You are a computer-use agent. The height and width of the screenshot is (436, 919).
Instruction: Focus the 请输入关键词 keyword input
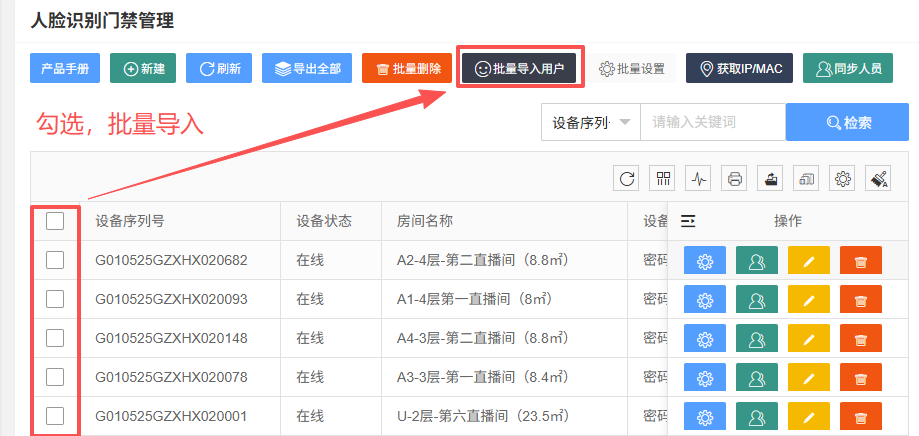(713, 122)
